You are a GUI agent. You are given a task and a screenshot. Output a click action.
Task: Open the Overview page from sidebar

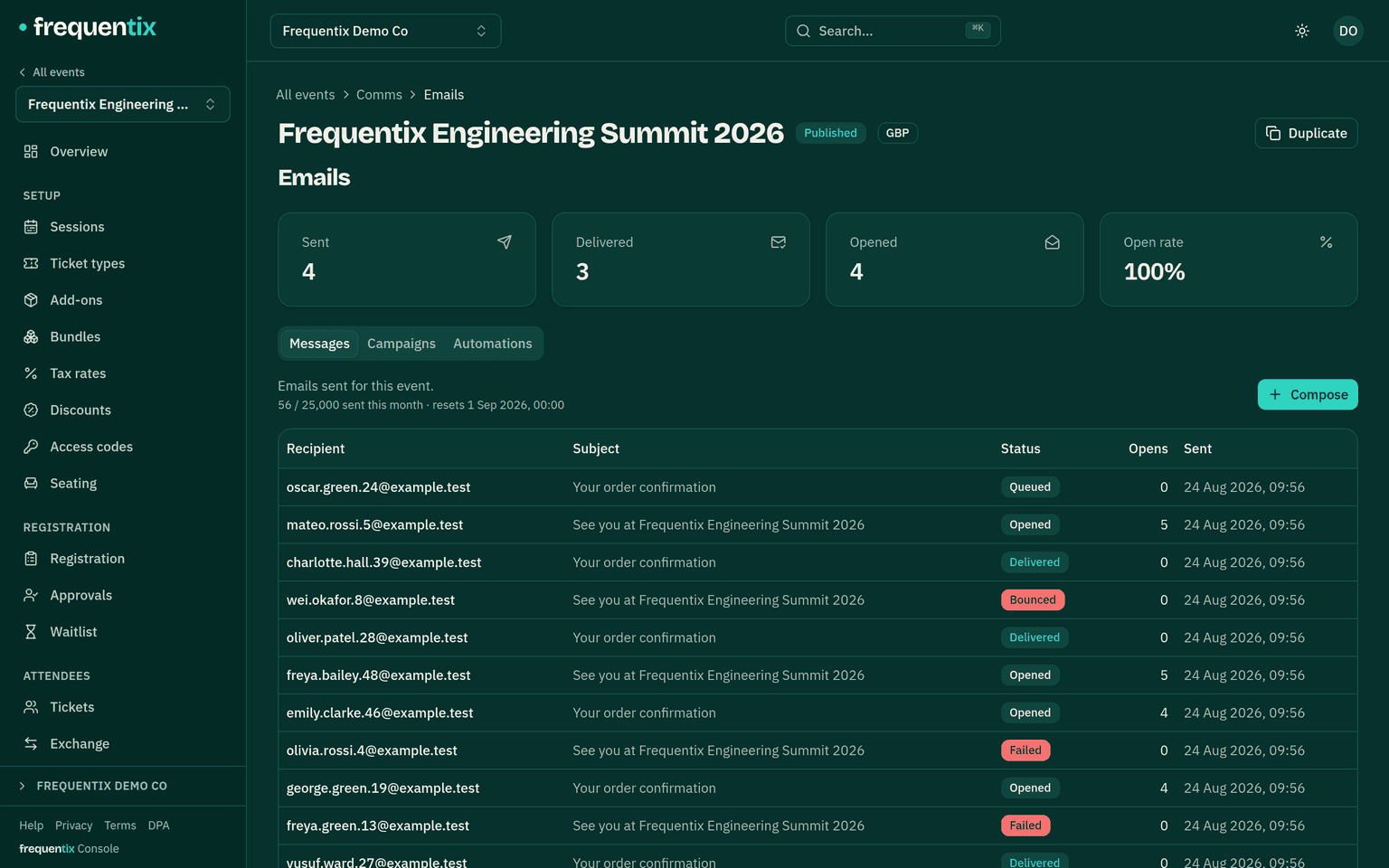pyautogui.click(x=123, y=152)
